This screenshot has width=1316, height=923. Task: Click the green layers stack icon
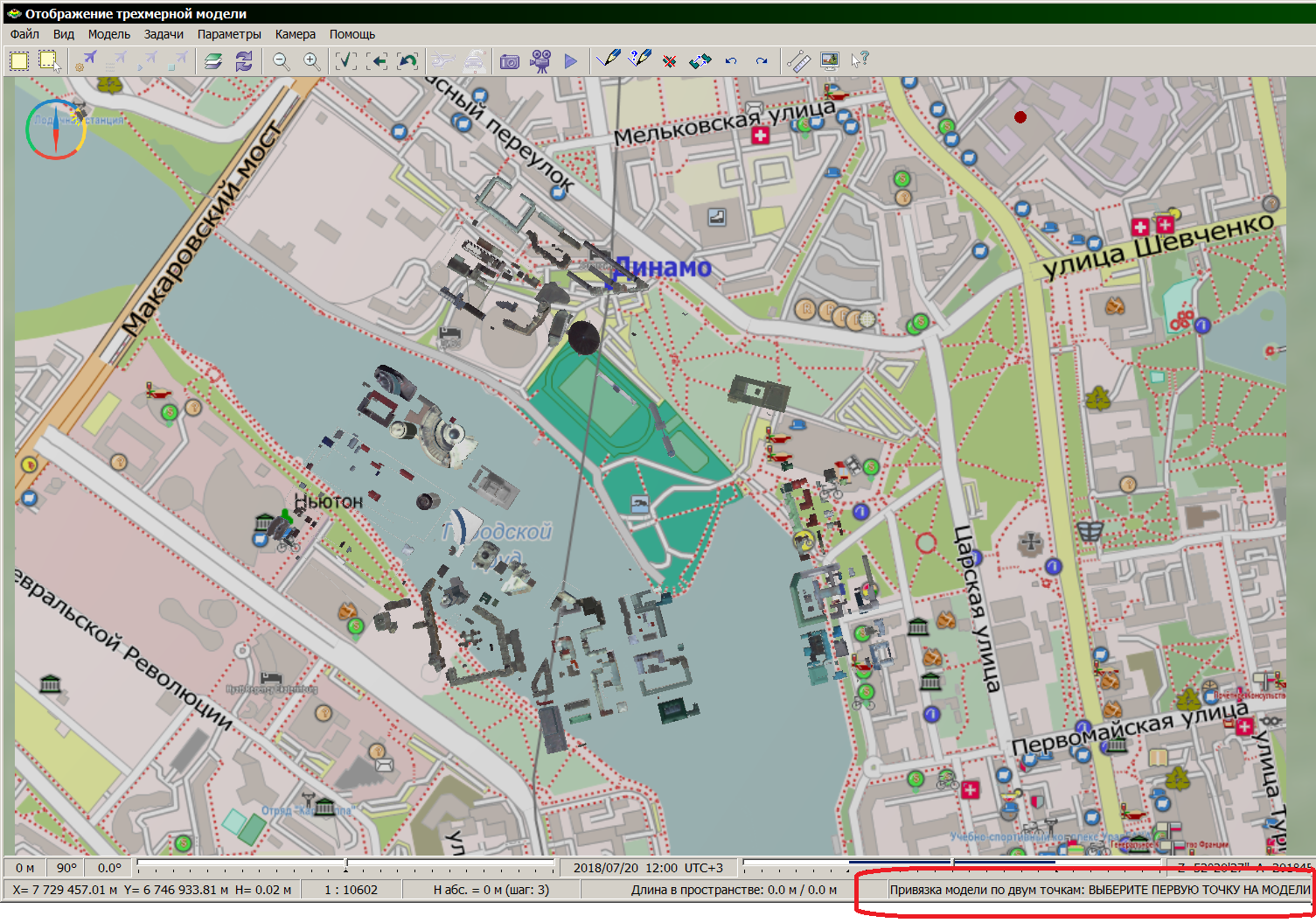pyautogui.click(x=213, y=60)
